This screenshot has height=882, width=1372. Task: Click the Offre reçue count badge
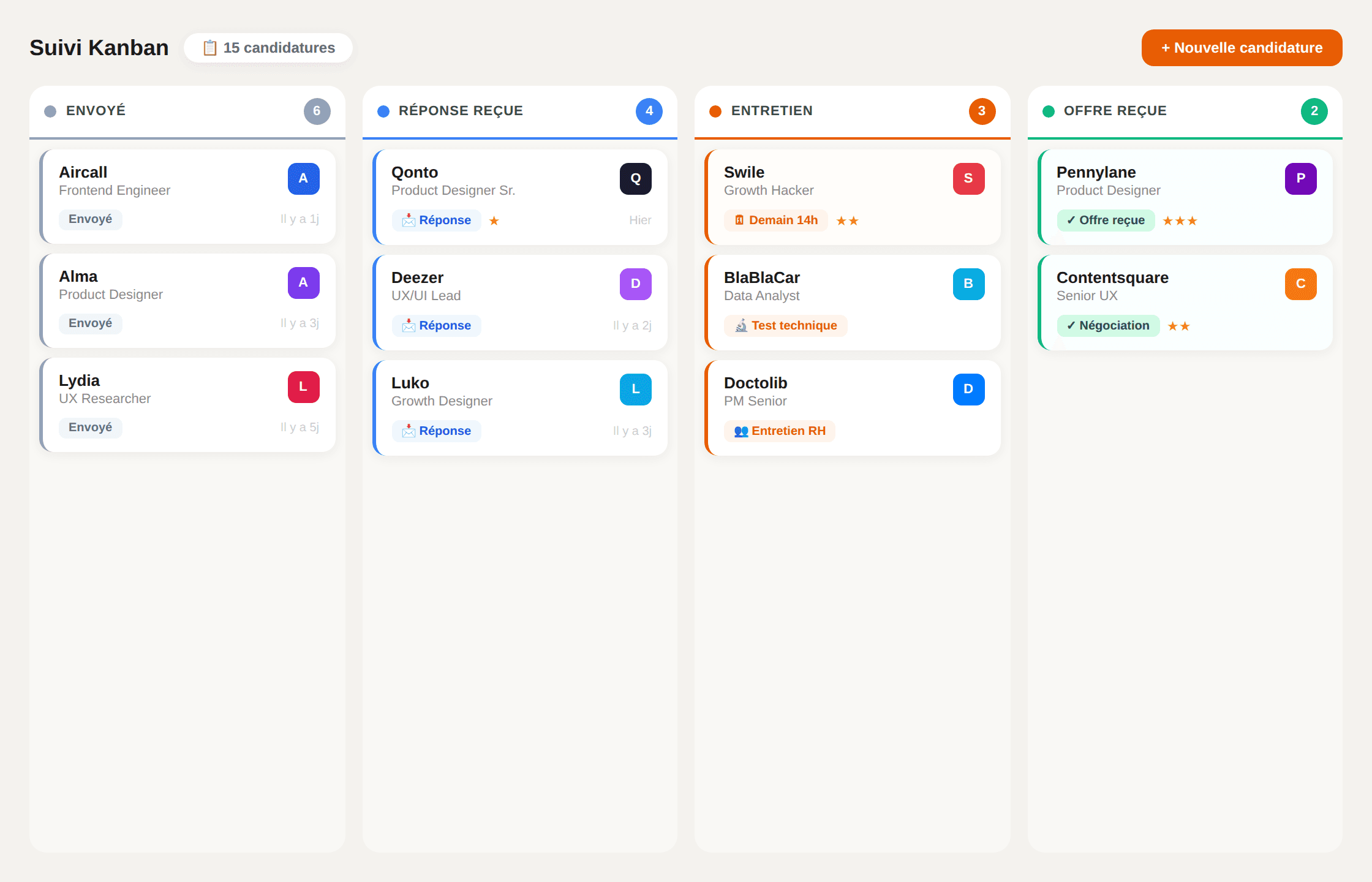pos(1314,111)
